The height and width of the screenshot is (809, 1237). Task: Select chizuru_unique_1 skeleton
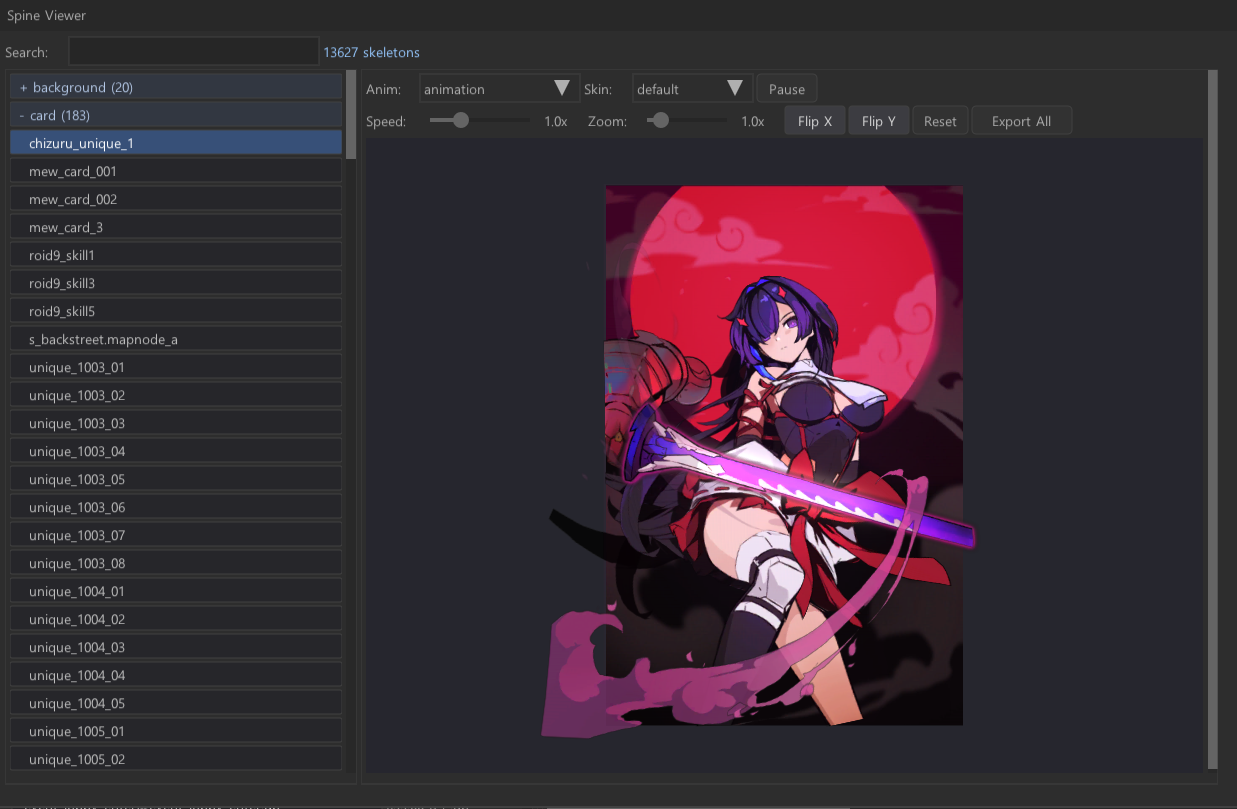176,143
